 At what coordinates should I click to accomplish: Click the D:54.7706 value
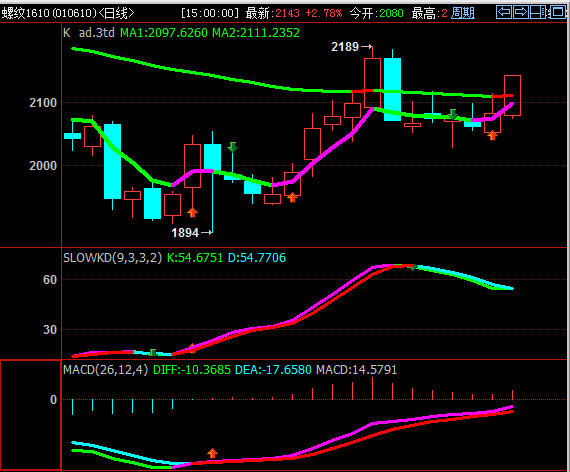pos(257,258)
